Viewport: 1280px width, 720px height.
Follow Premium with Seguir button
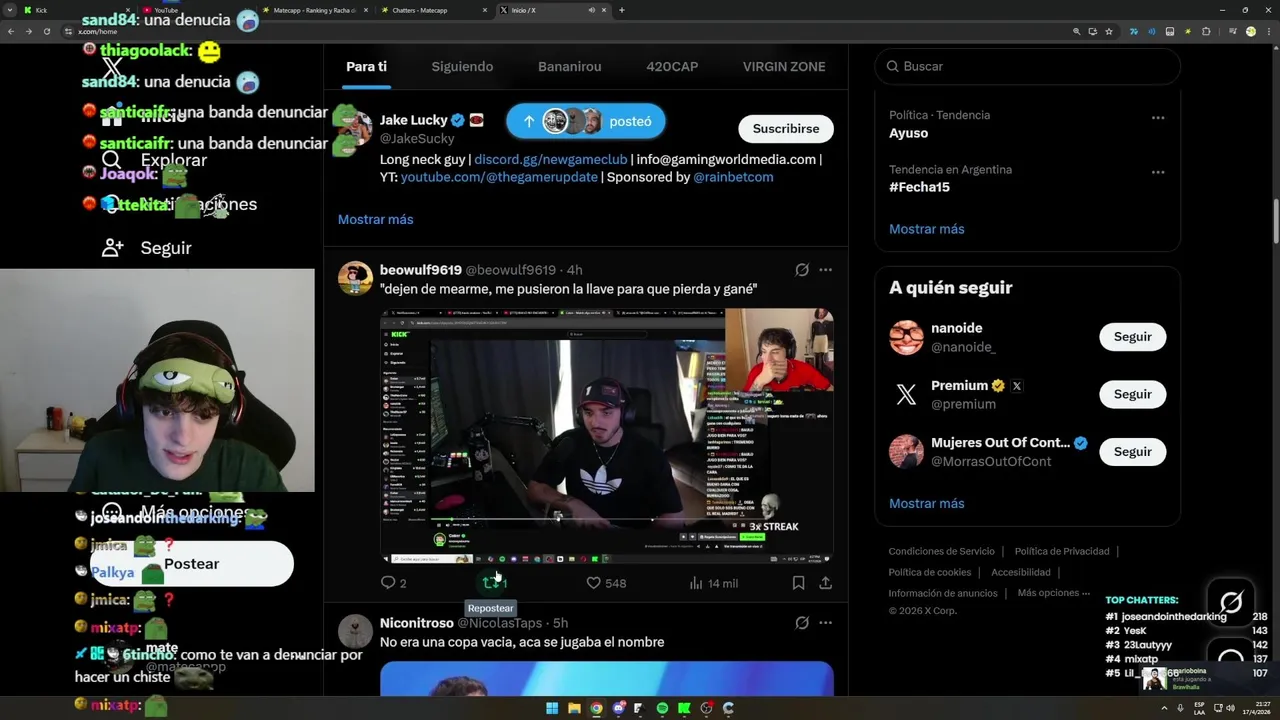click(1133, 394)
